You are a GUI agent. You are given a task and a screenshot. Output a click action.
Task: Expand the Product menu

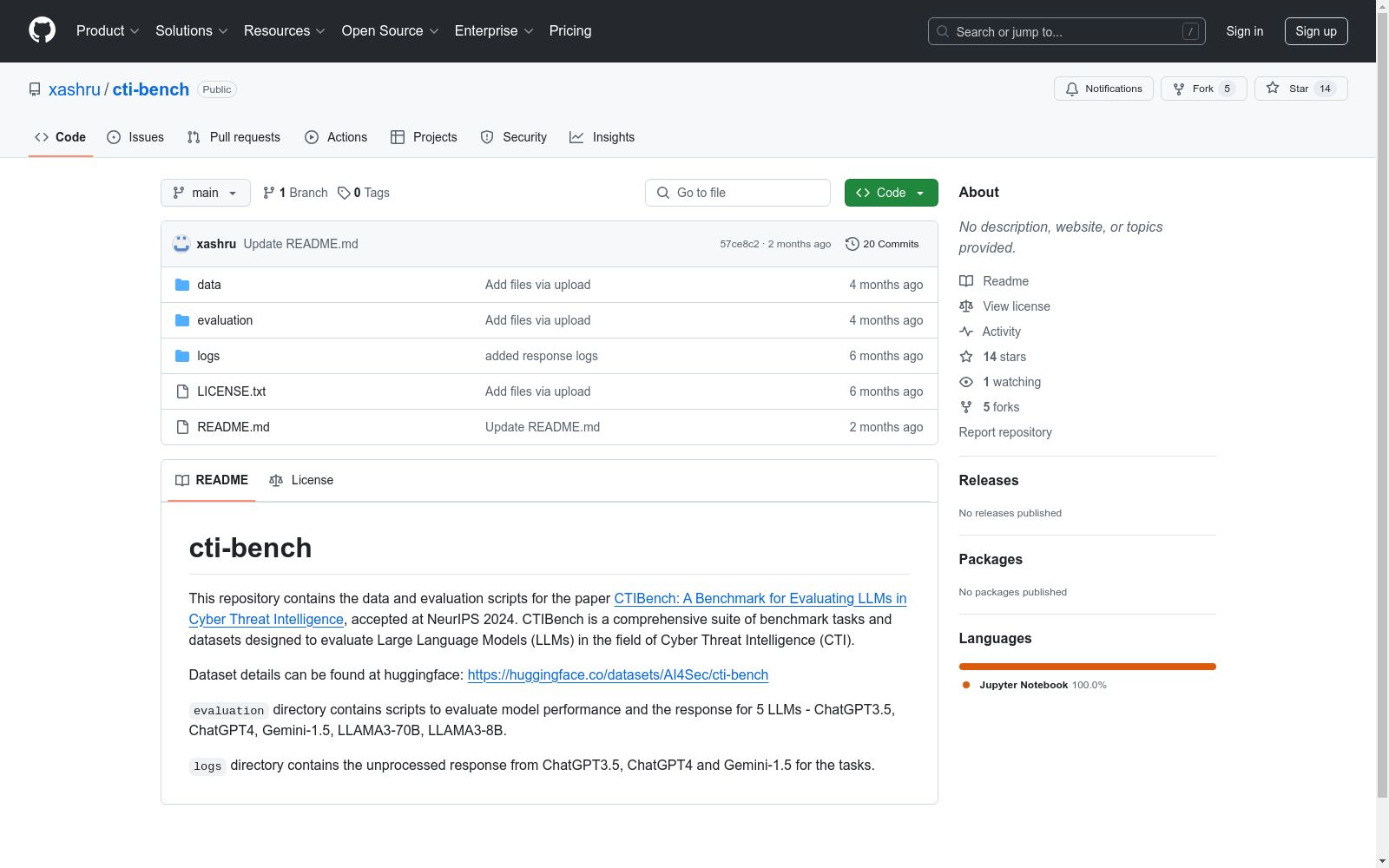[x=108, y=31]
